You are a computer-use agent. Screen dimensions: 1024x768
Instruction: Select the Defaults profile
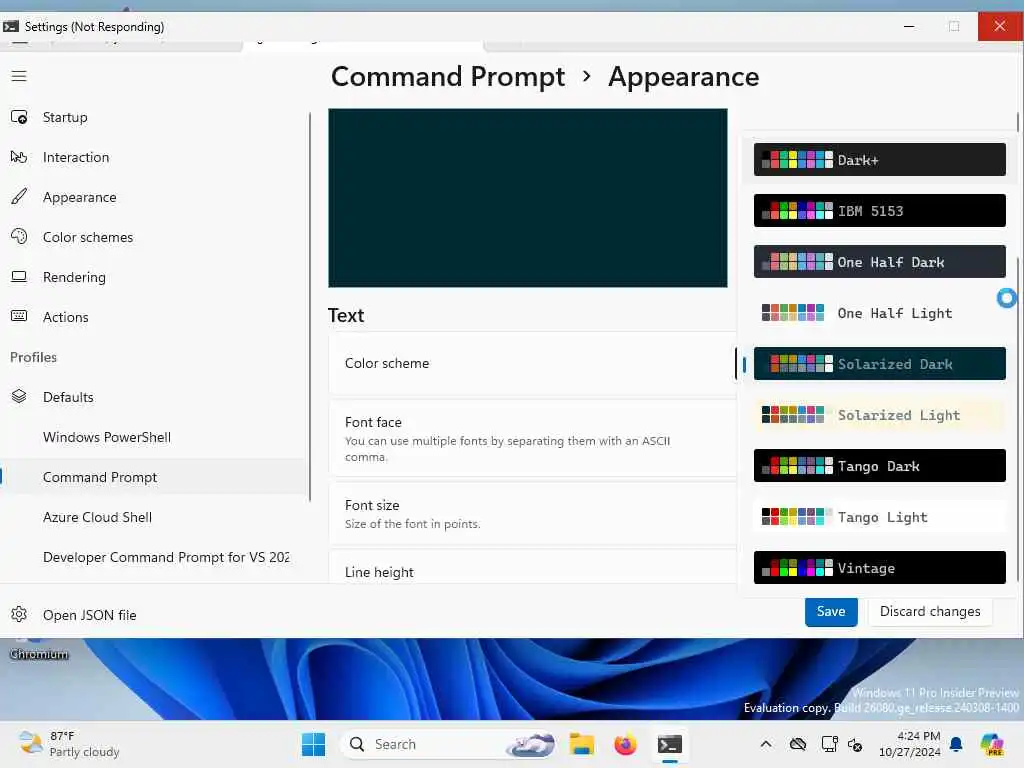(153, 396)
